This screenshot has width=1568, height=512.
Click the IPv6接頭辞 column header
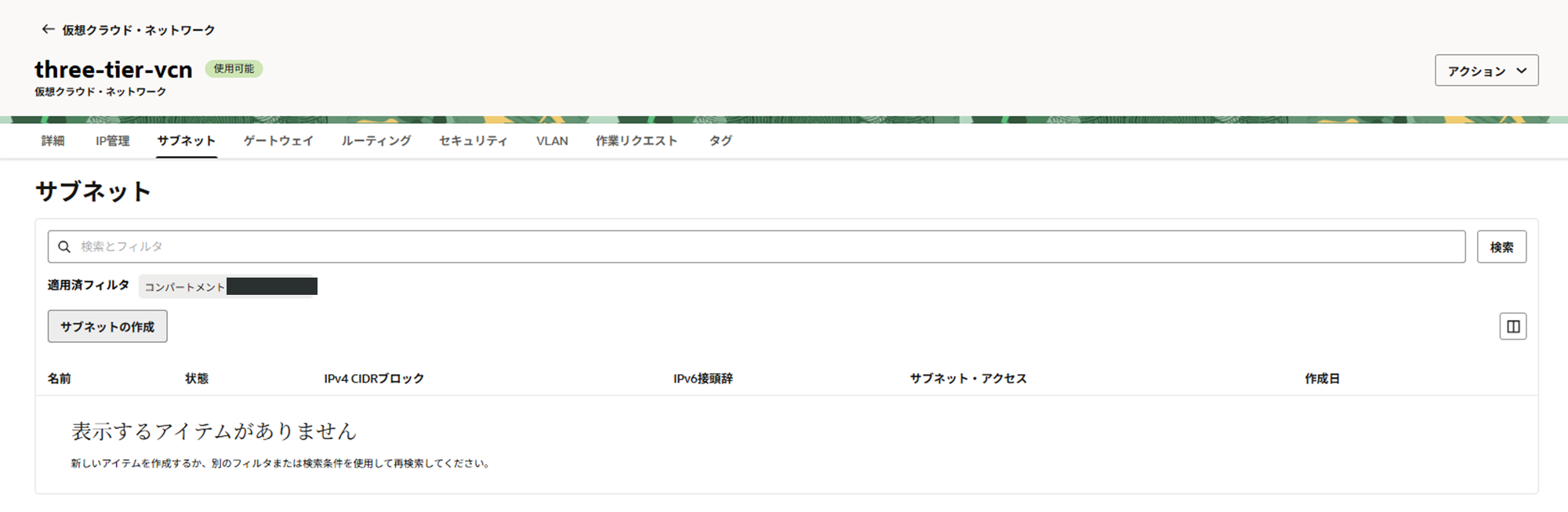703,378
